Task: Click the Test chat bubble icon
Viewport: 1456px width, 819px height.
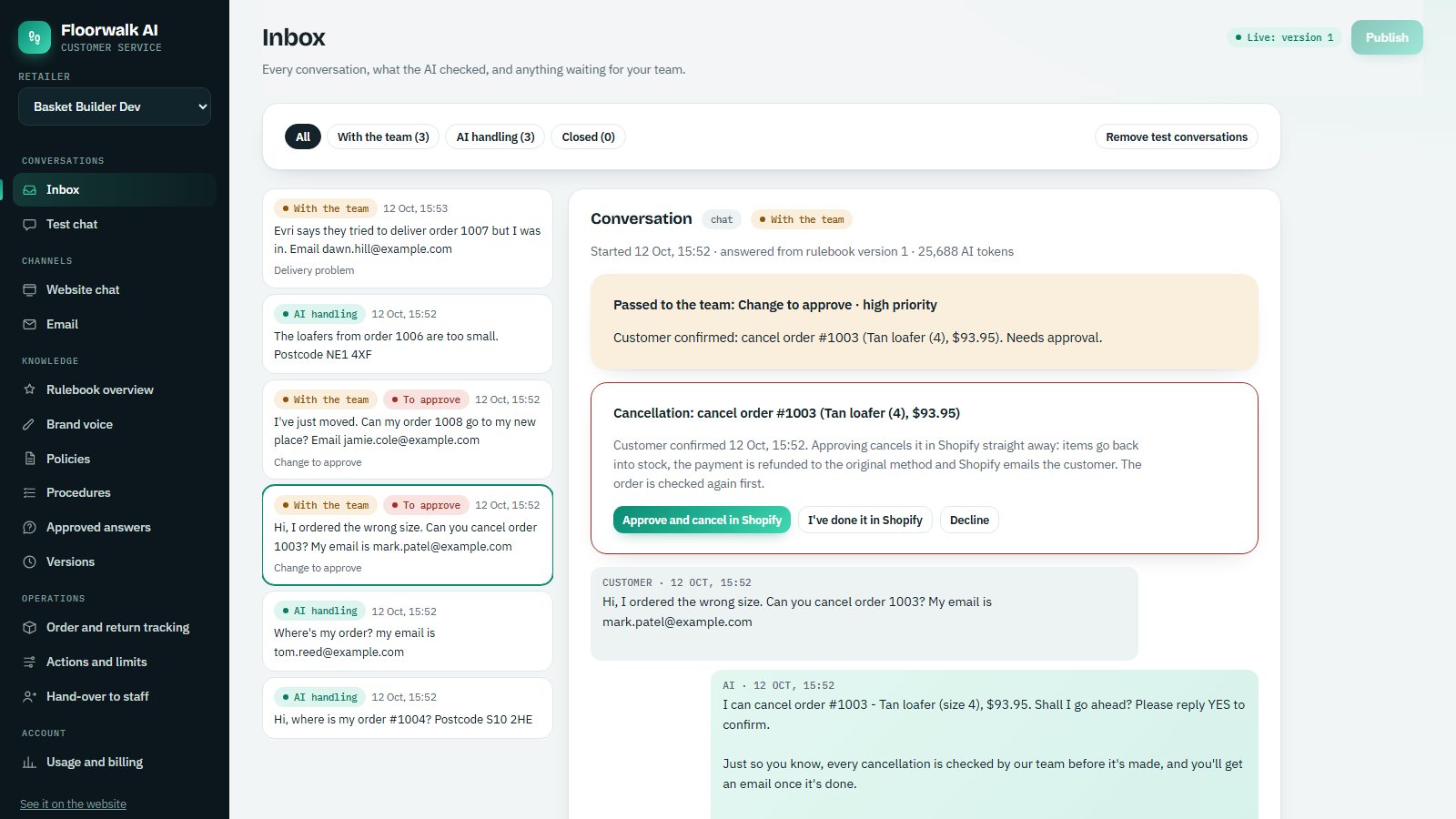Action: [29, 225]
